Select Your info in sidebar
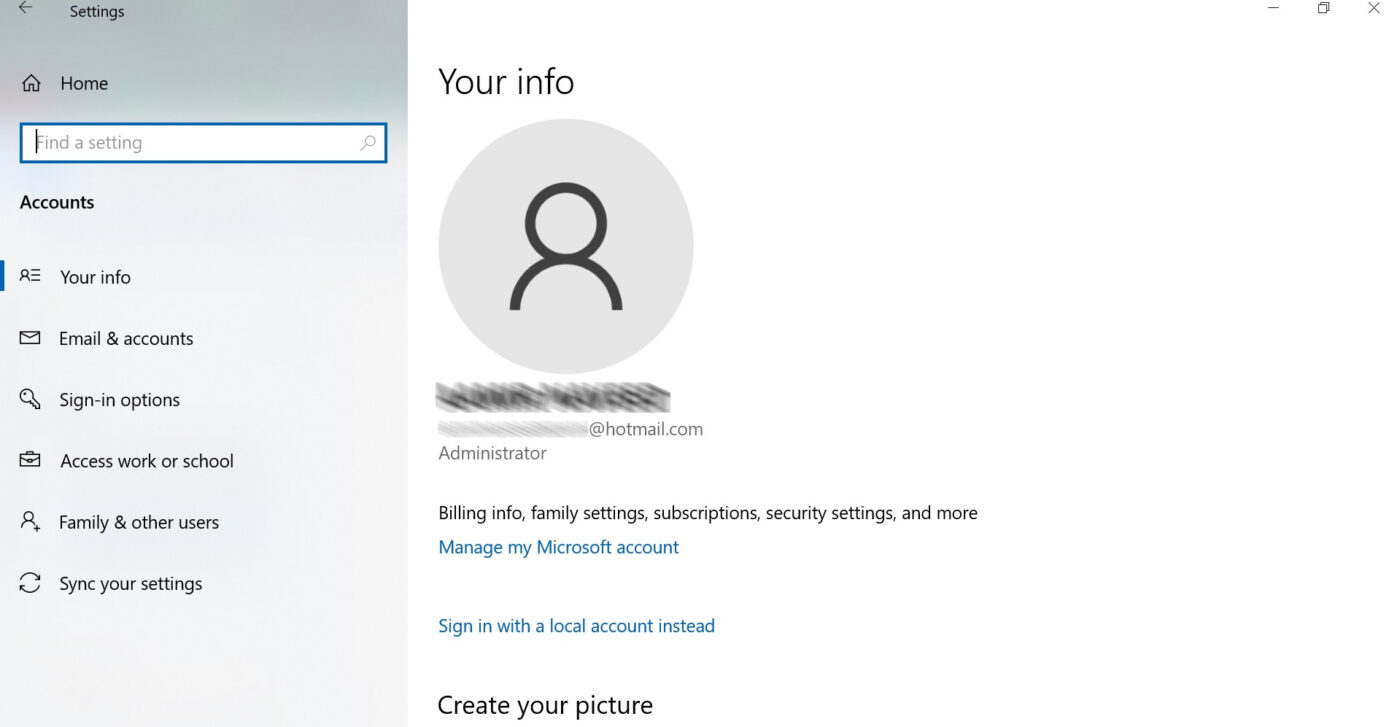 point(95,277)
